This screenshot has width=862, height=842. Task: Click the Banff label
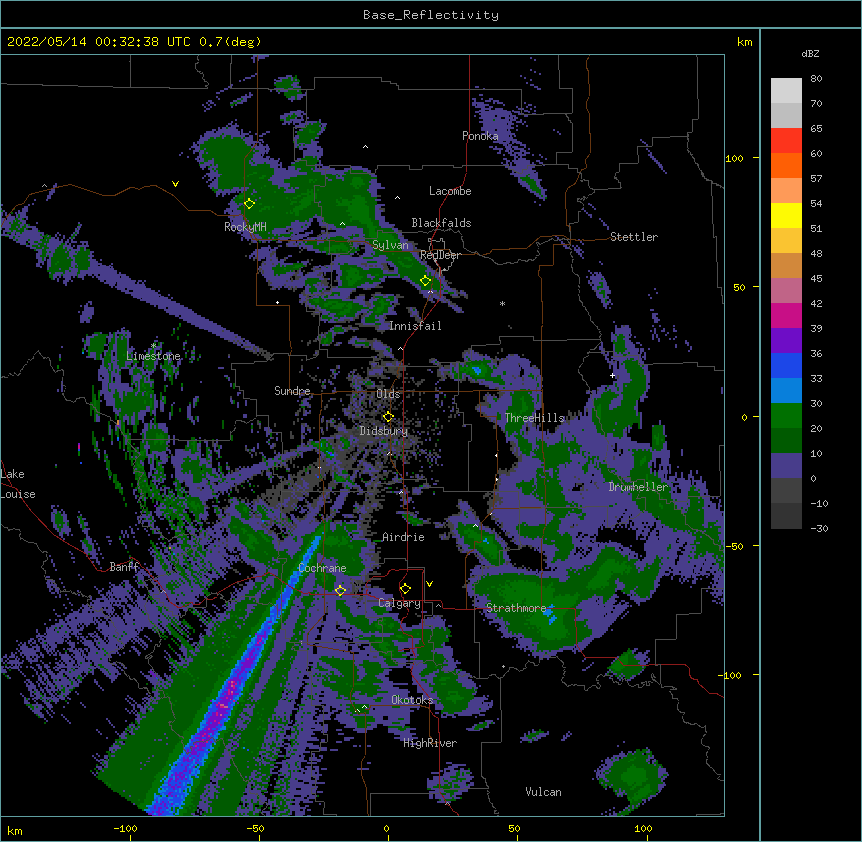[x=124, y=567]
